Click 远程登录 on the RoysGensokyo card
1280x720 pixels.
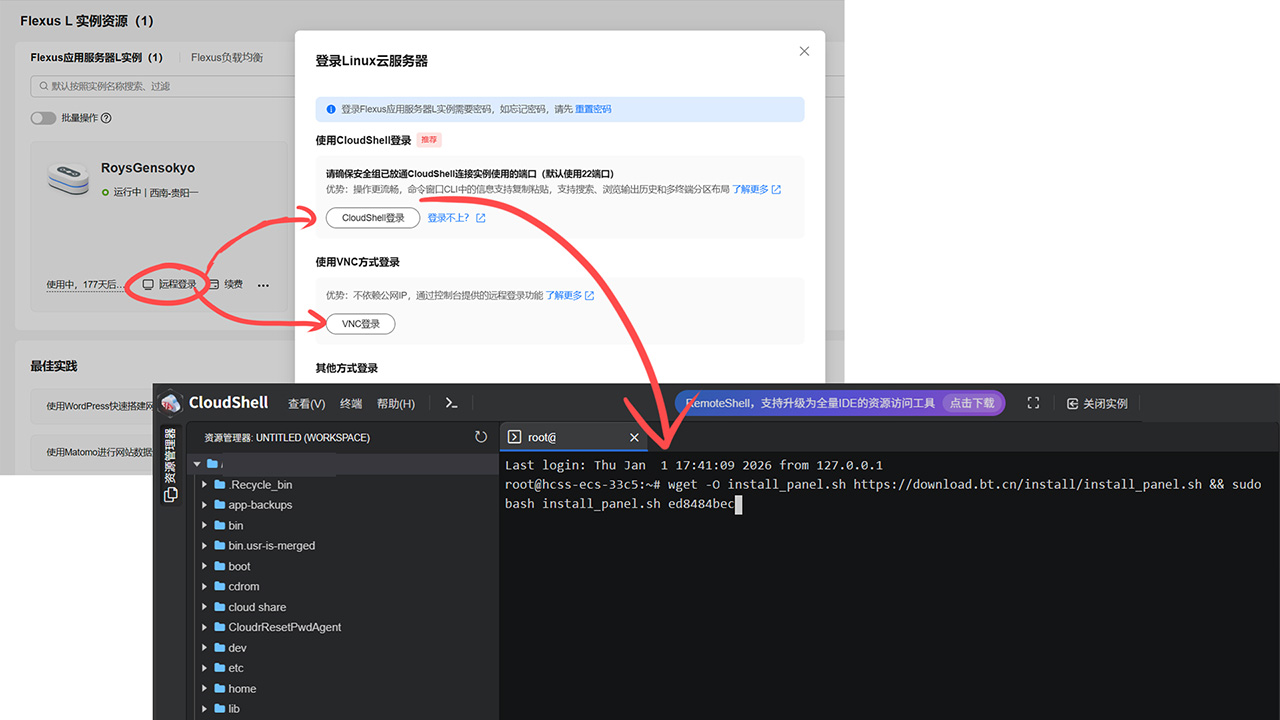point(169,285)
